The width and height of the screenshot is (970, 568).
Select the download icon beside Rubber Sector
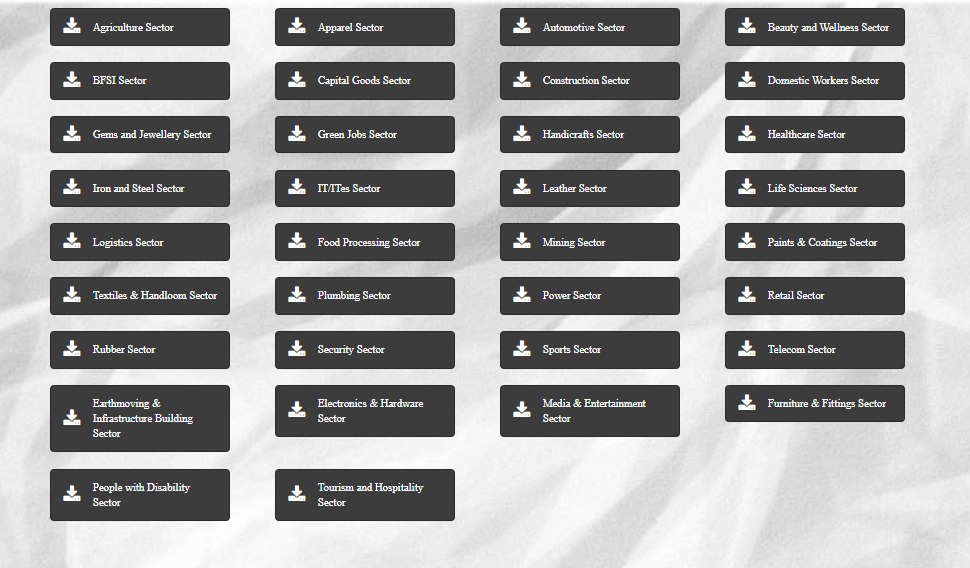(72, 349)
